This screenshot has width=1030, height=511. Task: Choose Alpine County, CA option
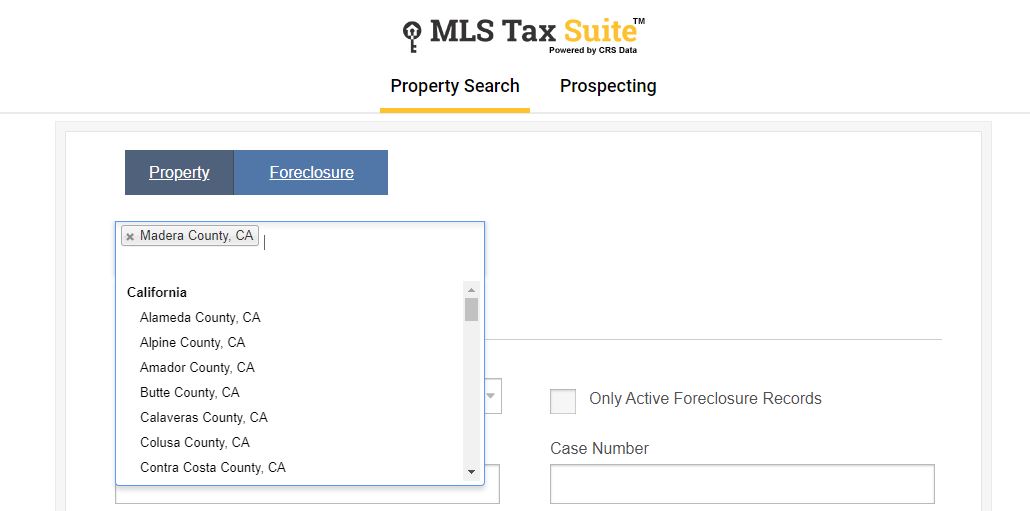192,342
